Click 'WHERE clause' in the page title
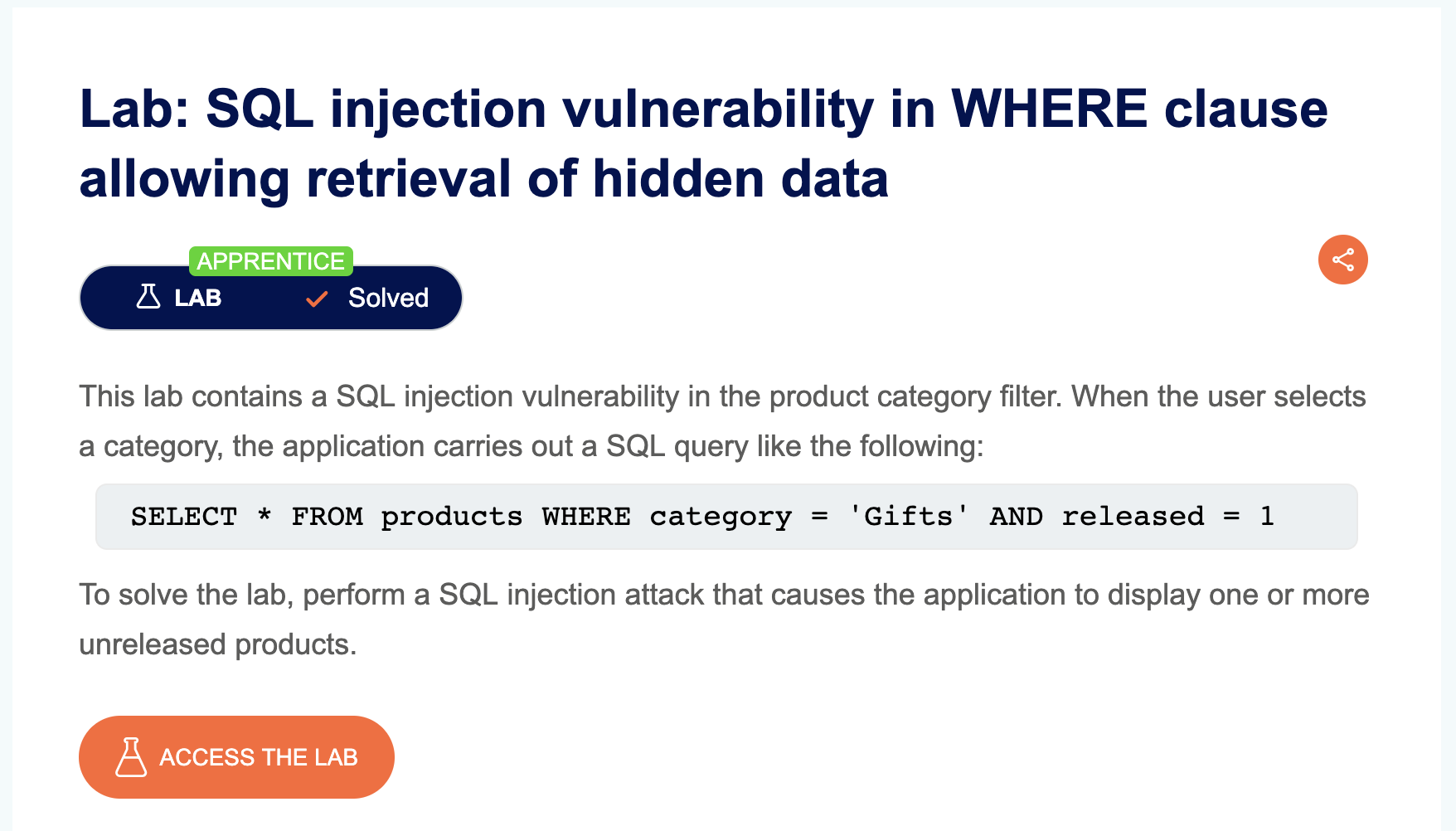This screenshot has width=1456, height=831. point(1139,109)
